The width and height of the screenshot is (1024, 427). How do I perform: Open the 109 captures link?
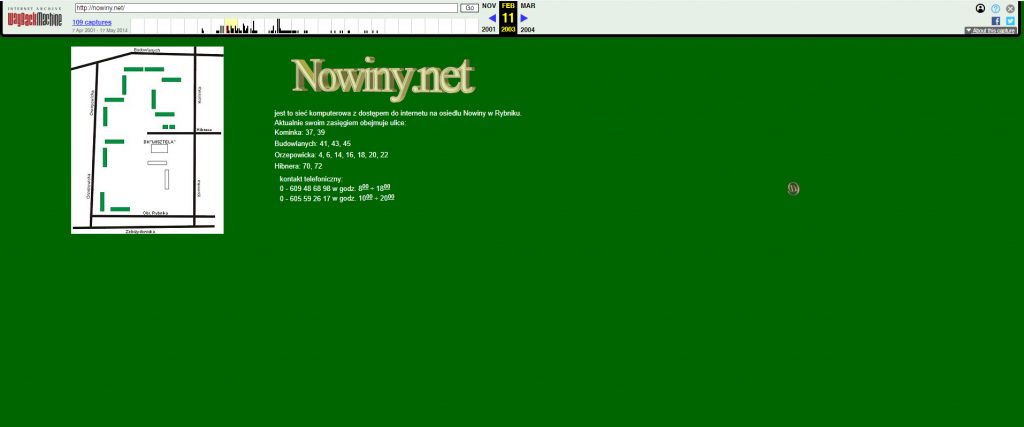(x=92, y=22)
